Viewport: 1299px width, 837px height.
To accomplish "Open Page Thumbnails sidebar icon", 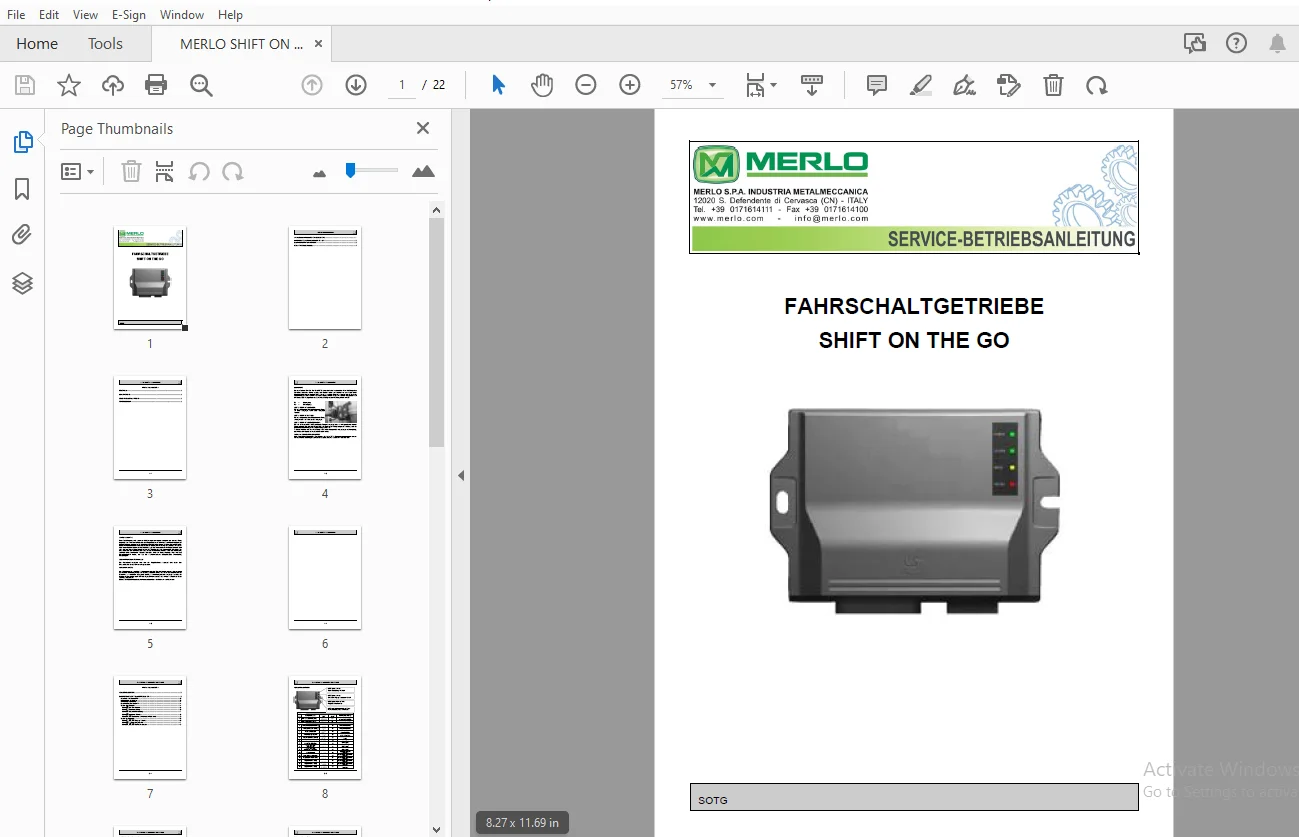I will (x=22, y=142).
